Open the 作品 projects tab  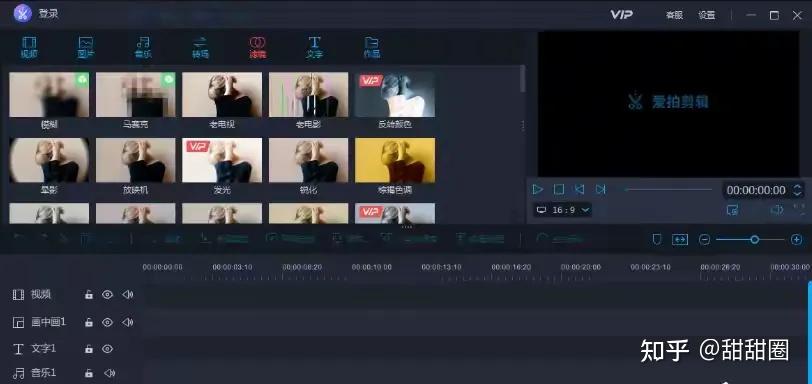tap(371, 47)
